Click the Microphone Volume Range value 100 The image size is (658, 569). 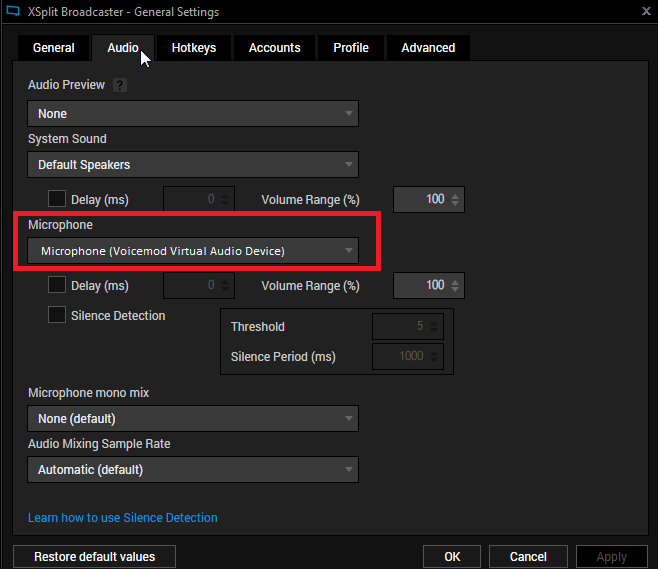[x=435, y=285]
